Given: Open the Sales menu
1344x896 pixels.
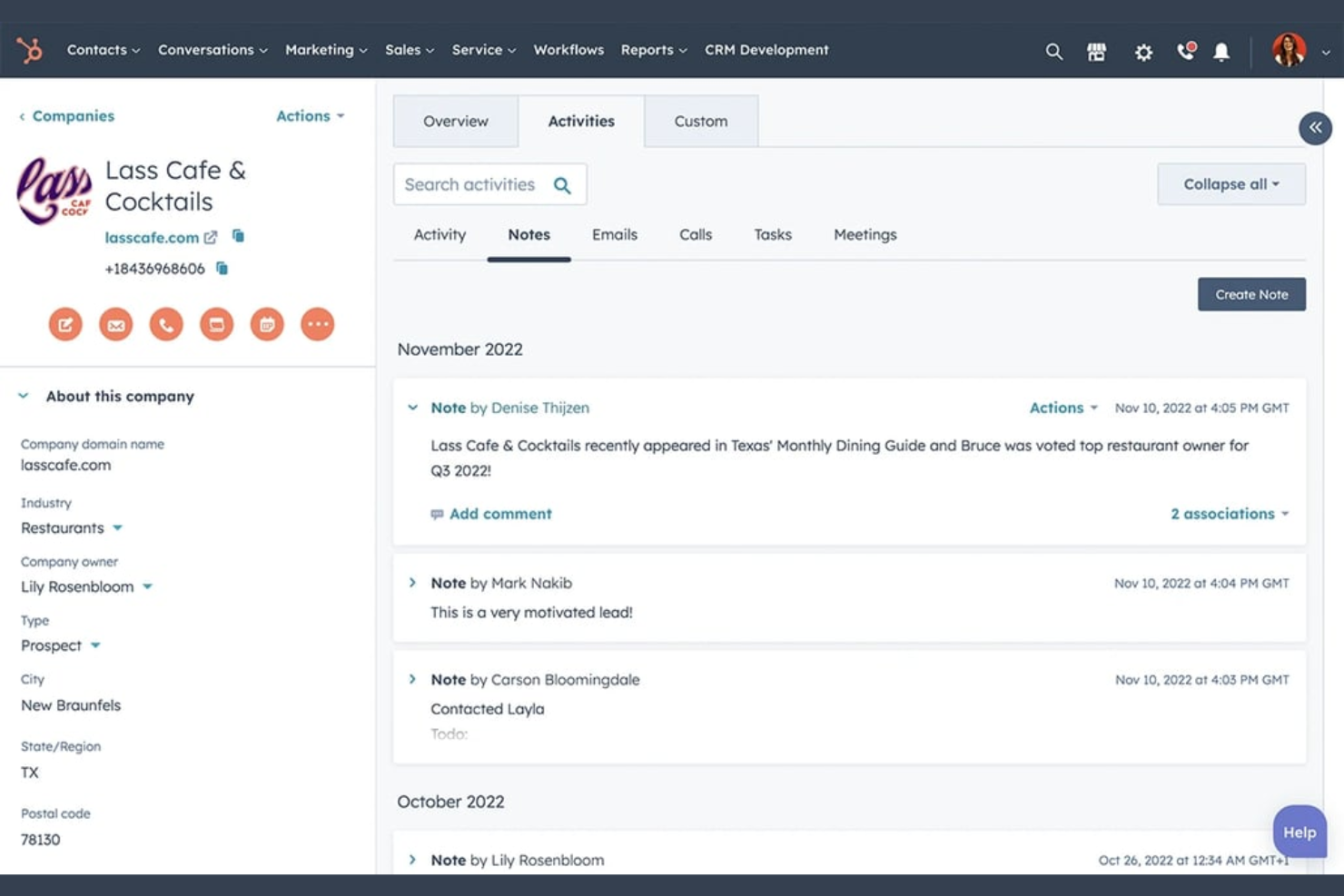Looking at the screenshot, I should (410, 50).
